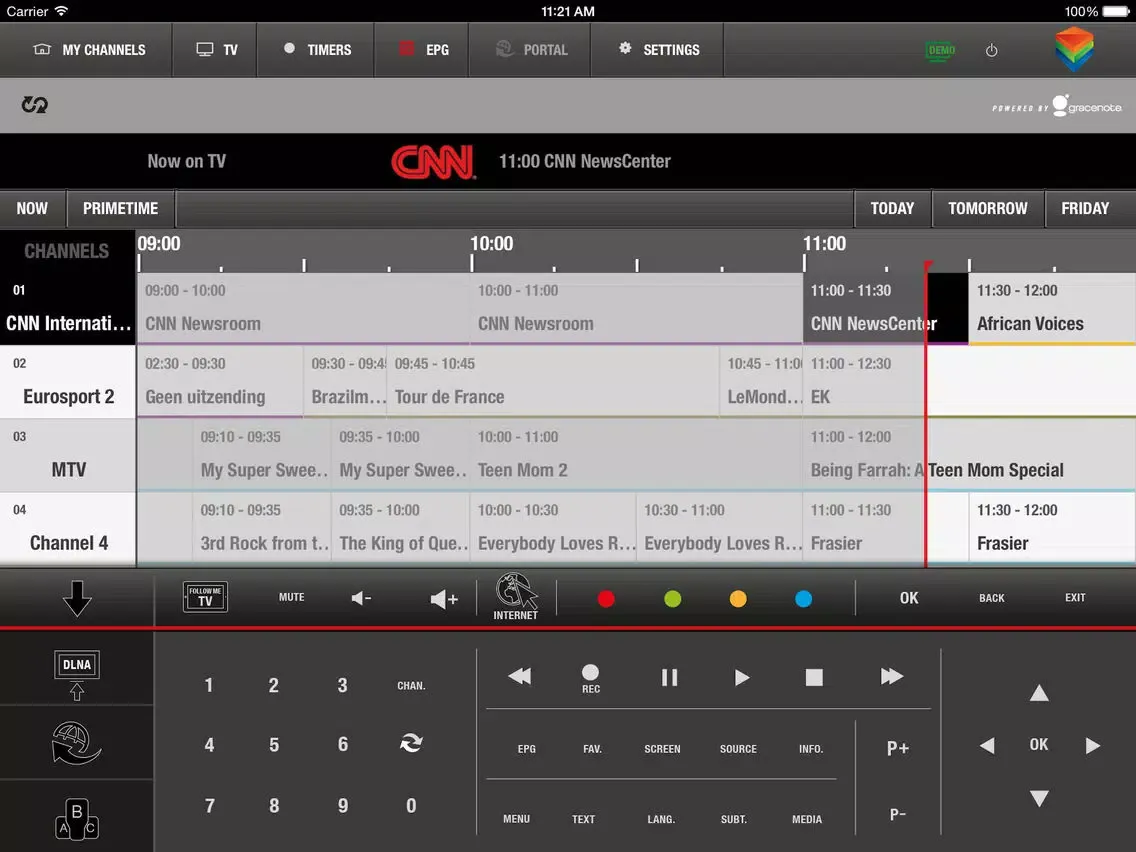Decrease volume with speaker minus icon
Screen dimensions: 1136x852
tap(361, 598)
